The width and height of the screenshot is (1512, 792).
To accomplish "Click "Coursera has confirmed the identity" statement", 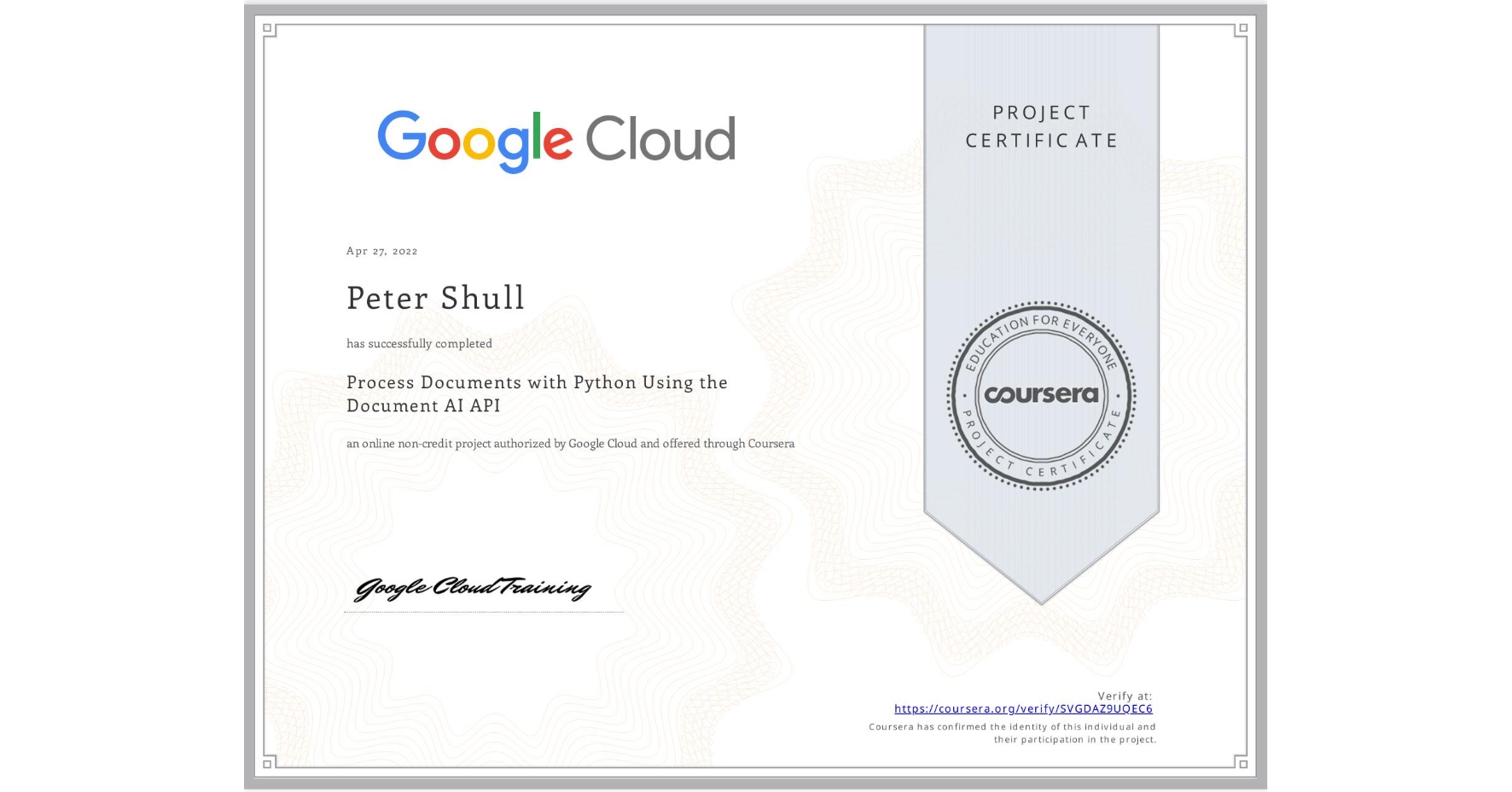I will (x=1013, y=733).
